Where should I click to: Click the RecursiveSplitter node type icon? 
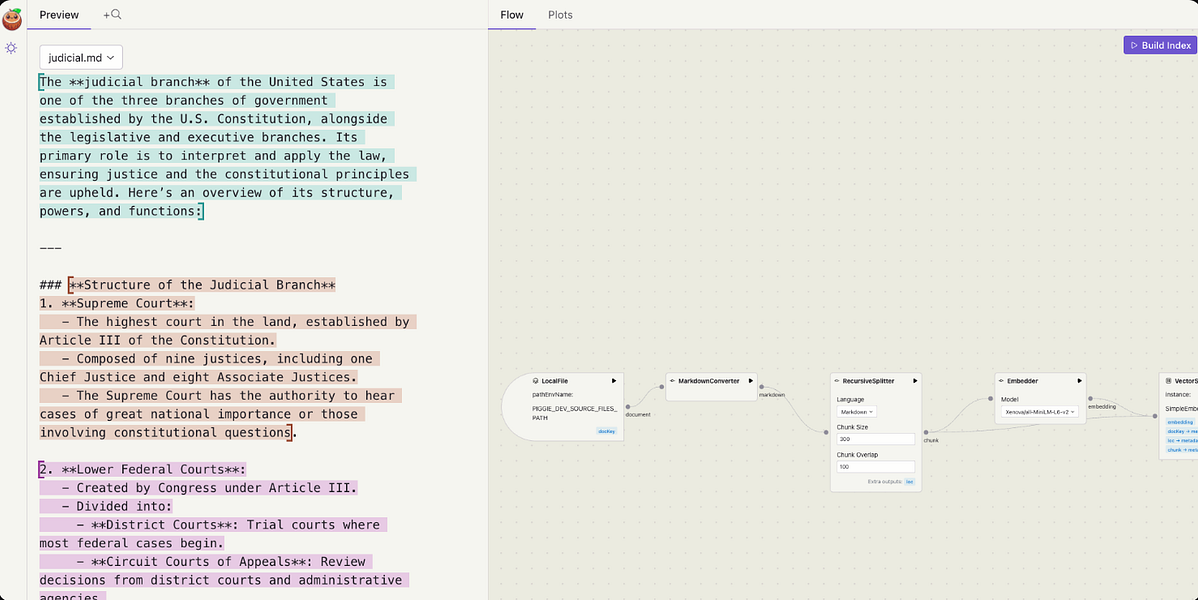pos(837,380)
